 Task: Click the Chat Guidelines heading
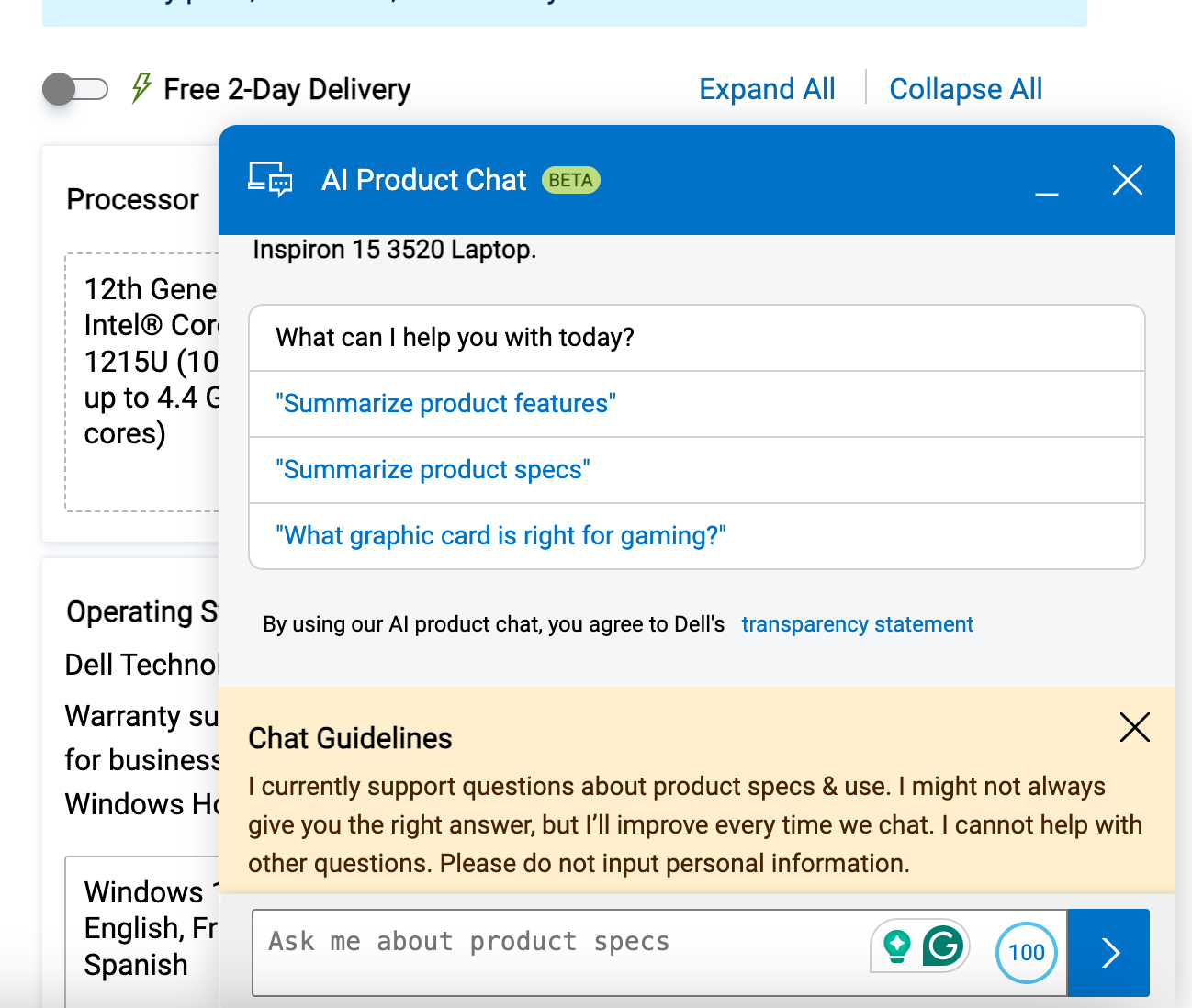[350, 738]
